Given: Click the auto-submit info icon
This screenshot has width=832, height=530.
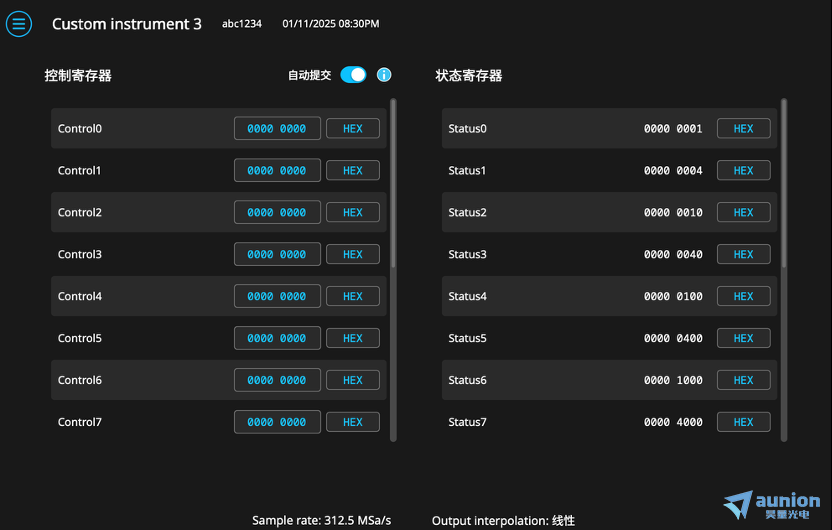Looking at the screenshot, I should tap(384, 75).
